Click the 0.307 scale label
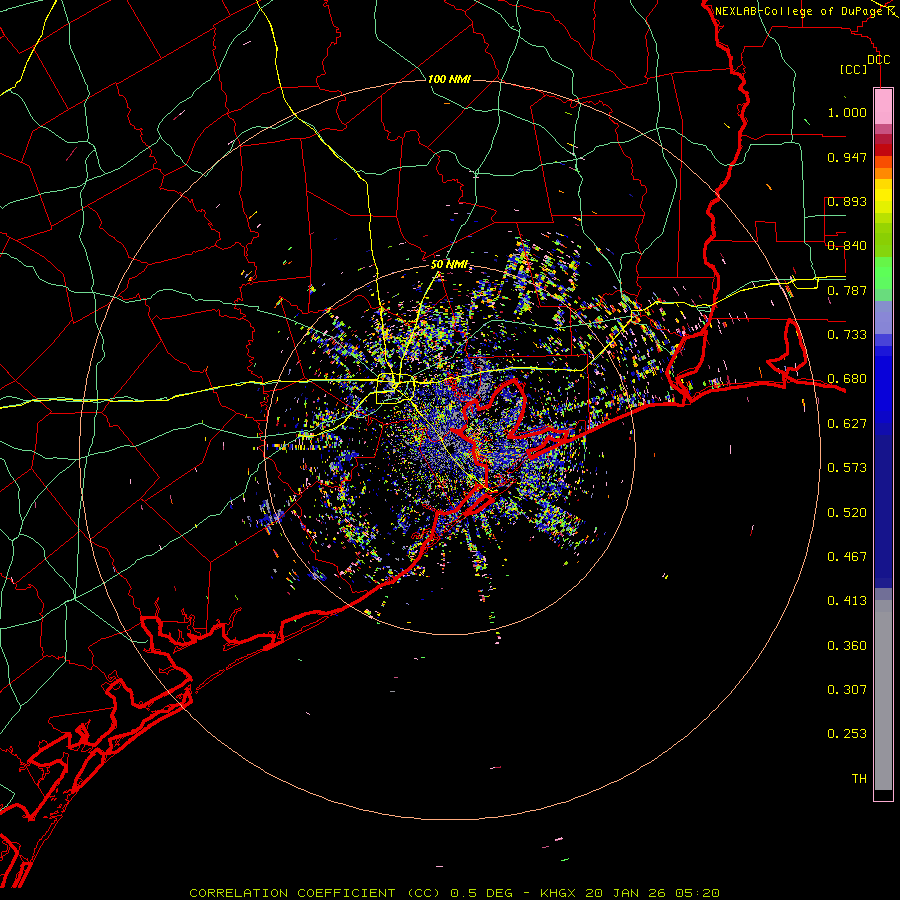This screenshot has height=900, width=900. 847,690
